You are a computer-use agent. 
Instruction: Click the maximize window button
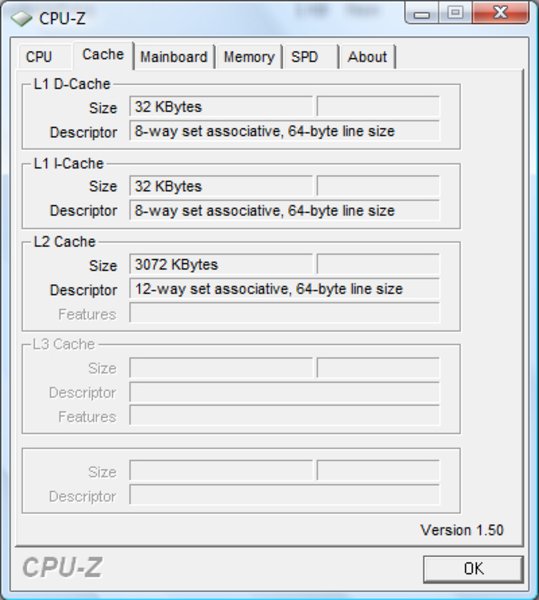click(455, 13)
